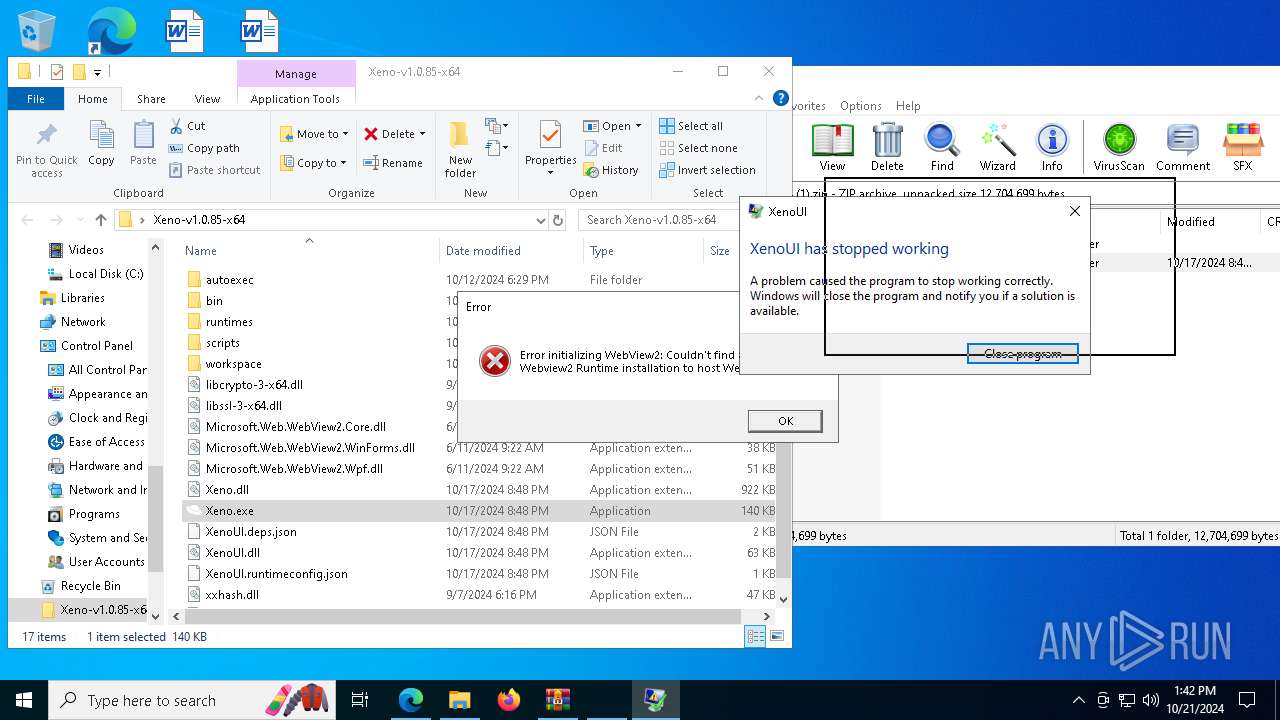Click Select all in ribbon
The width and height of the screenshot is (1280, 720).
[691, 126]
